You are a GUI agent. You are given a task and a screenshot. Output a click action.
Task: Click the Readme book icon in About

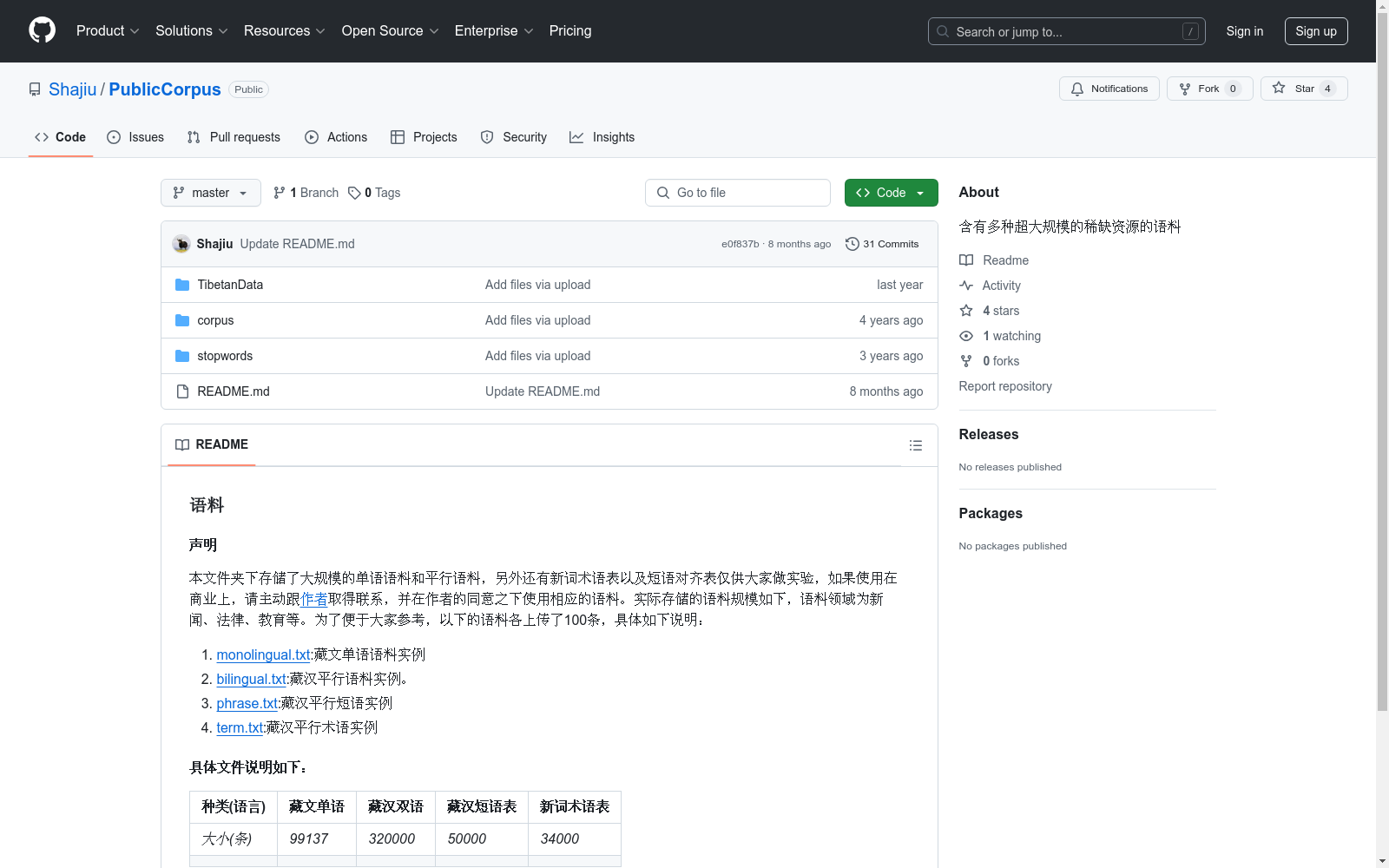[966, 260]
